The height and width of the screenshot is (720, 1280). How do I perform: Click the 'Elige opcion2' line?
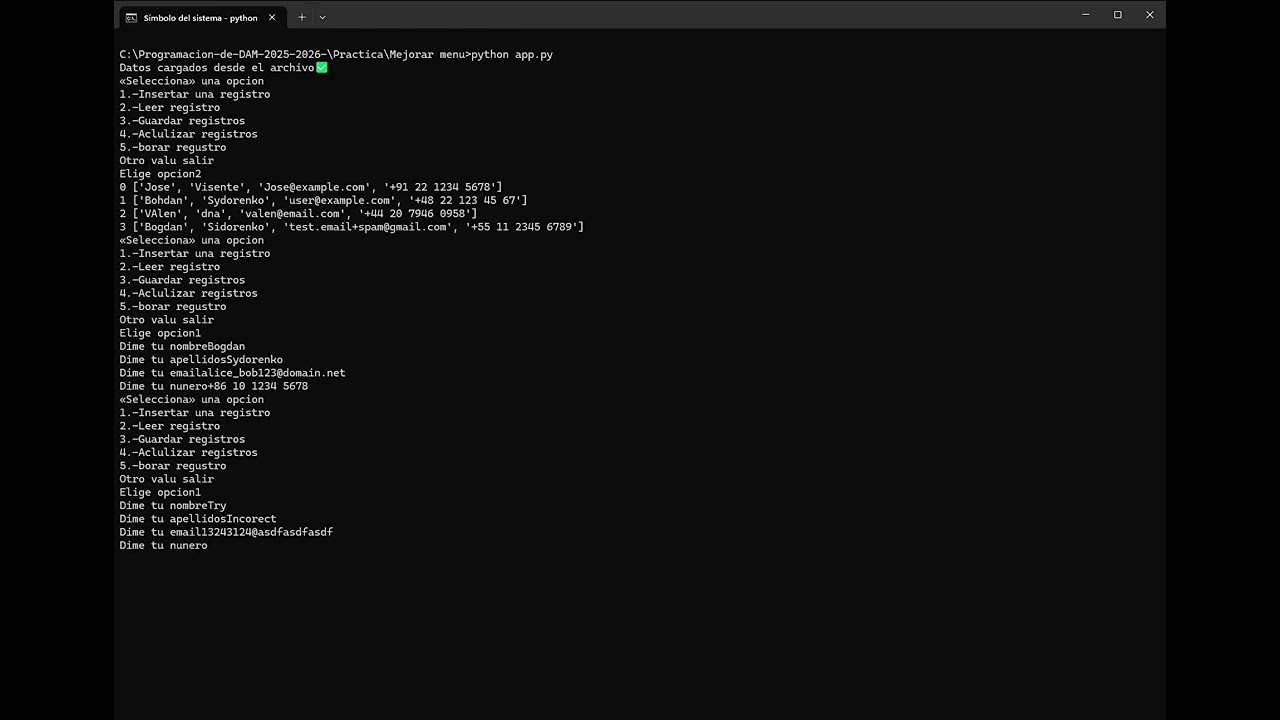[x=160, y=174]
